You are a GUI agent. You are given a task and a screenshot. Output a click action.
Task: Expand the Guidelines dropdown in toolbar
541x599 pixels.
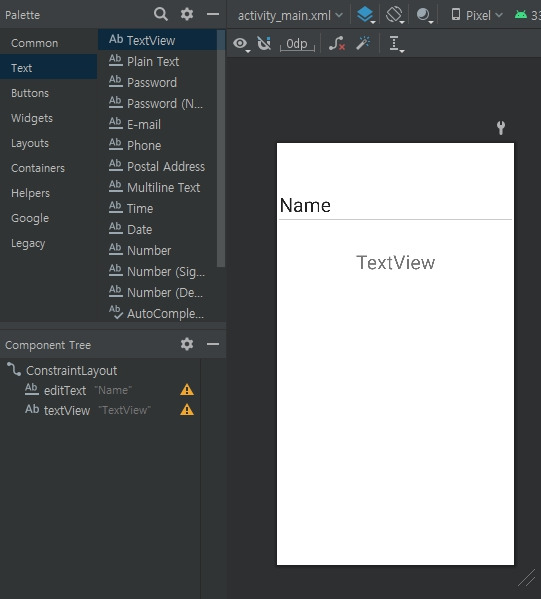tap(396, 44)
